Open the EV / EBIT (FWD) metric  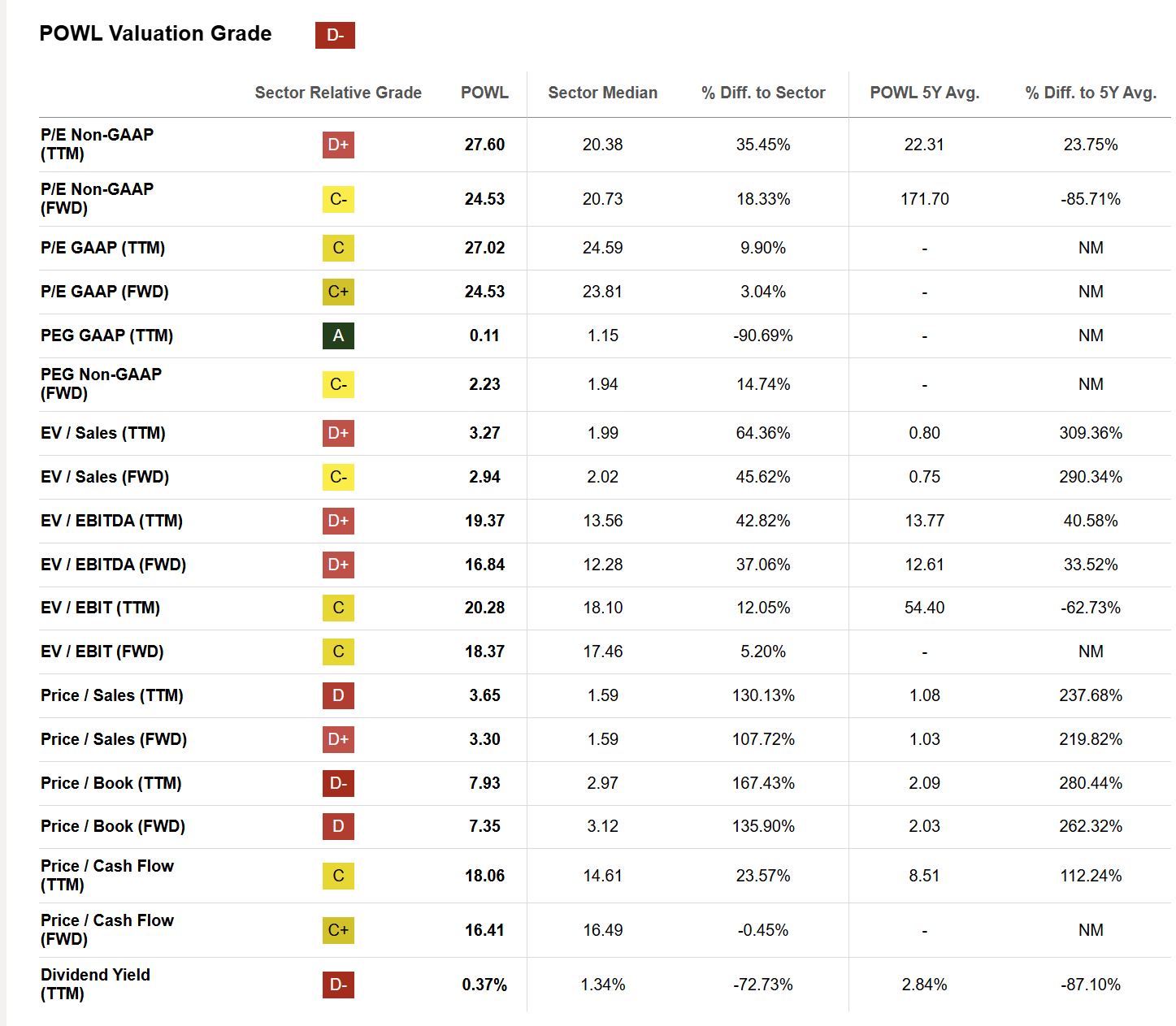point(102,652)
